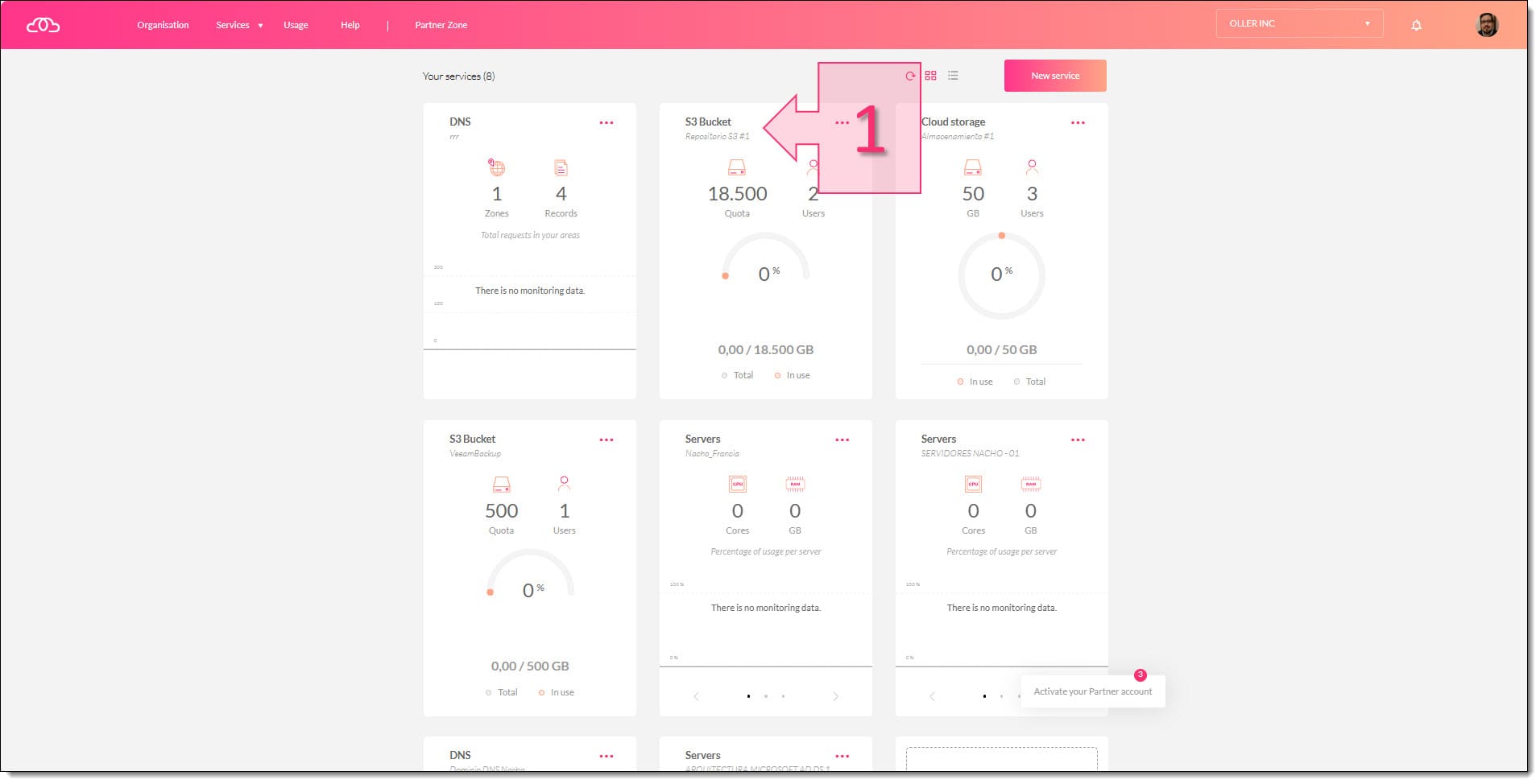Click the '0,00 / 500 GB' usage text
This screenshot has height=784, width=1540.
coord(530,666)
